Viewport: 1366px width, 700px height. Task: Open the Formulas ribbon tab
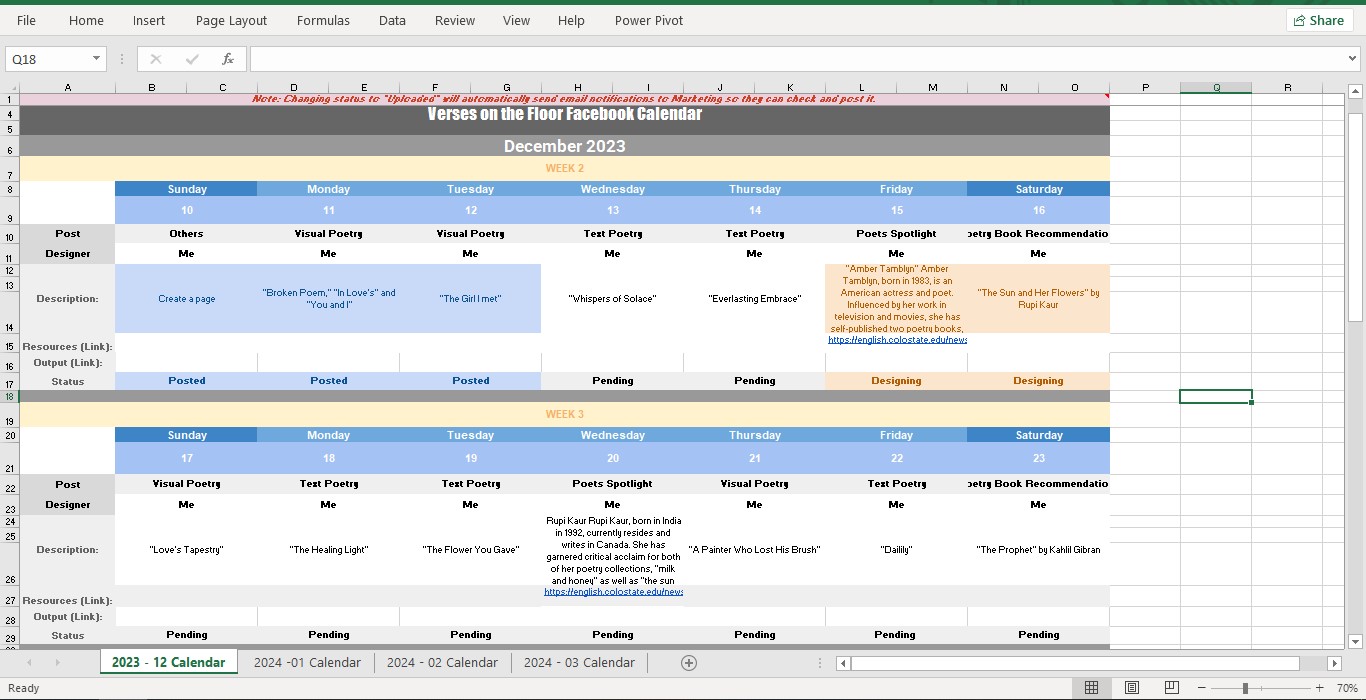tap(323, 20)
